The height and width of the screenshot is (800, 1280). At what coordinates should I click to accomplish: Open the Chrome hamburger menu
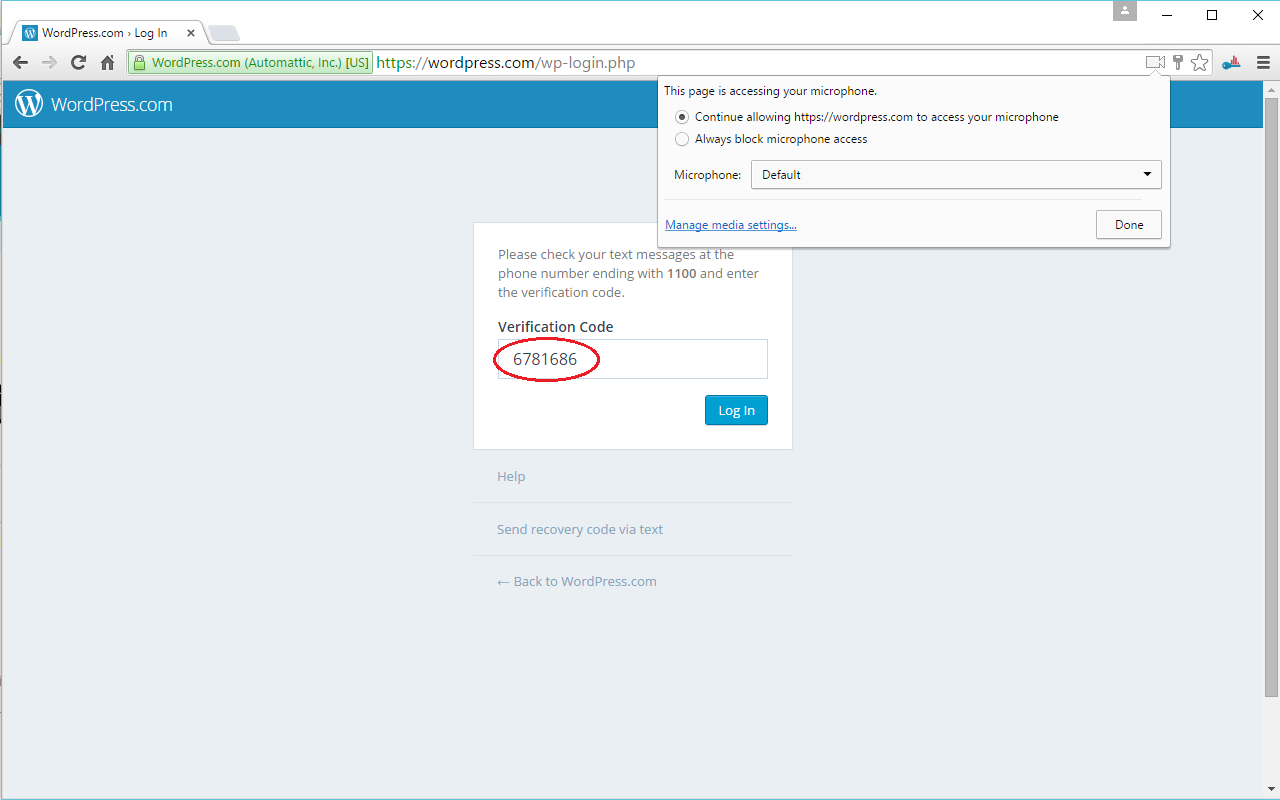pos(1263,63)
